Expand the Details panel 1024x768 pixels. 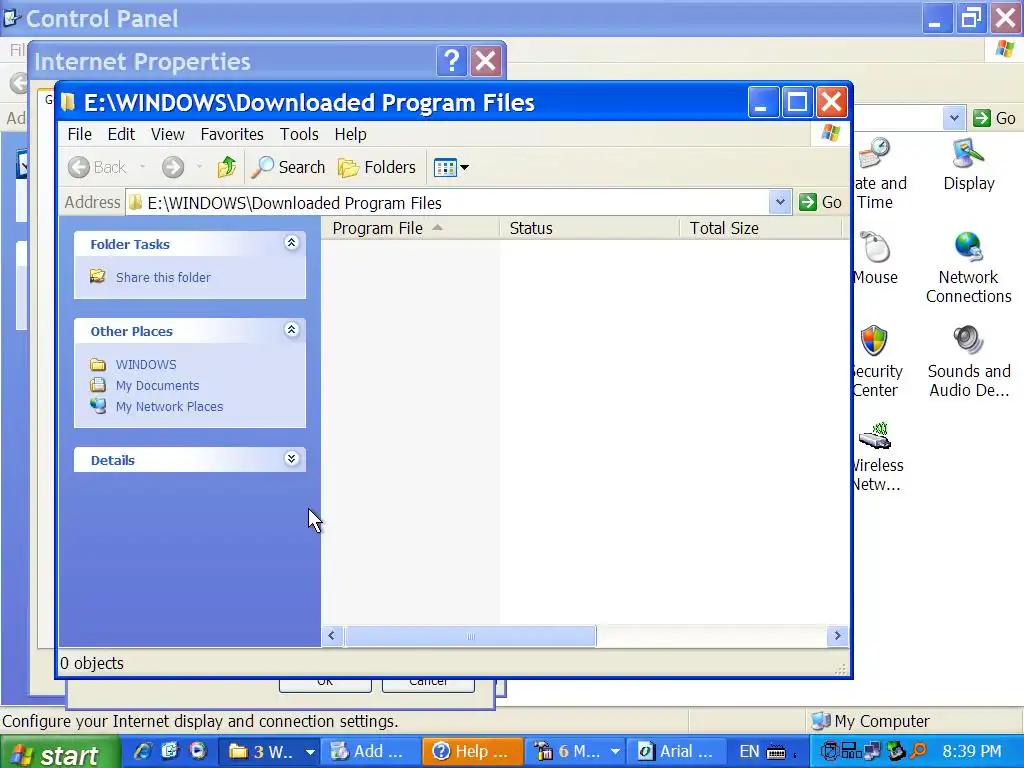[291, 458]
